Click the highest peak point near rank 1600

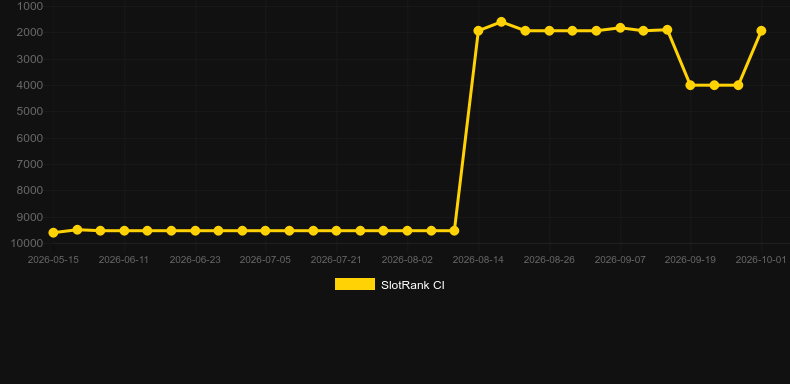501,22
